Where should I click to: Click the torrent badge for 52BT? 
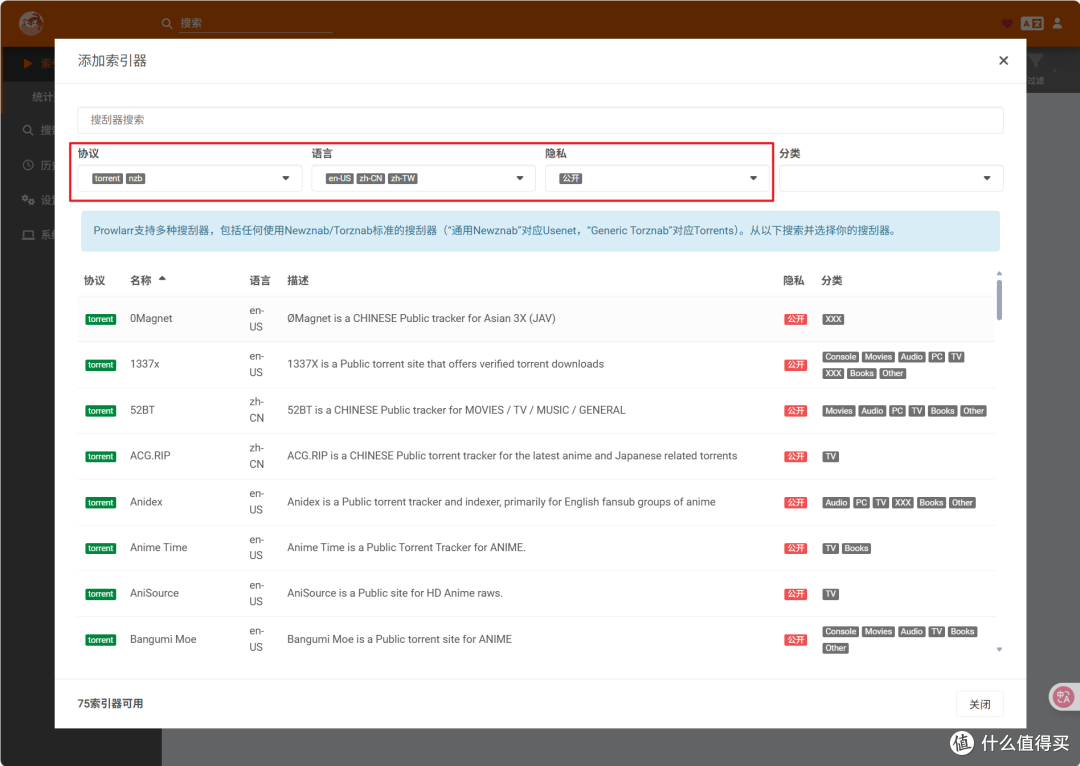coord(101,411)
